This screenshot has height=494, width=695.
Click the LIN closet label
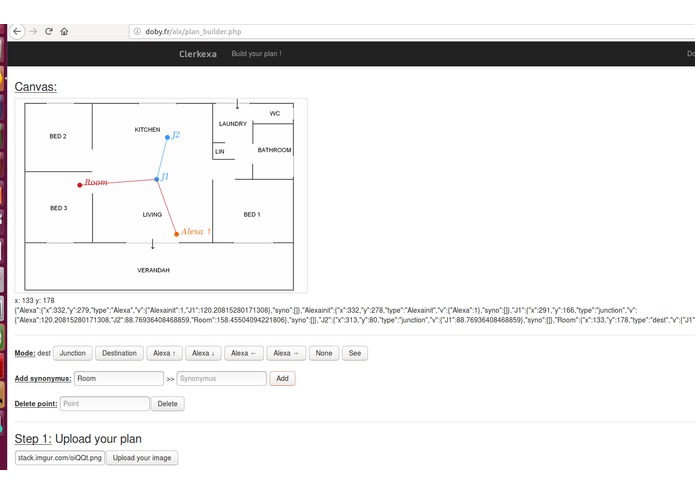tap(220, 152)
